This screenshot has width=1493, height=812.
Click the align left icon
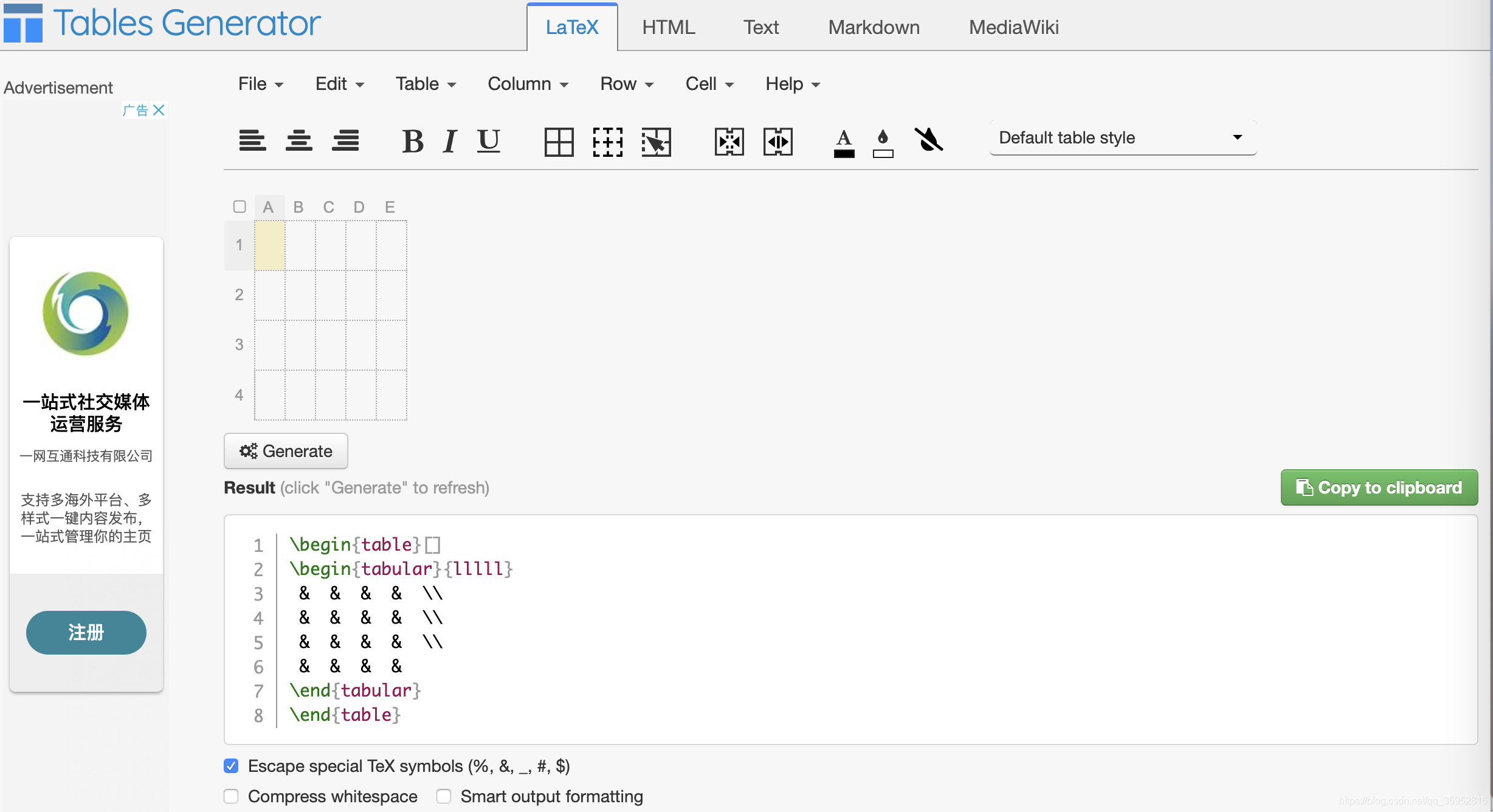point(252,141)
